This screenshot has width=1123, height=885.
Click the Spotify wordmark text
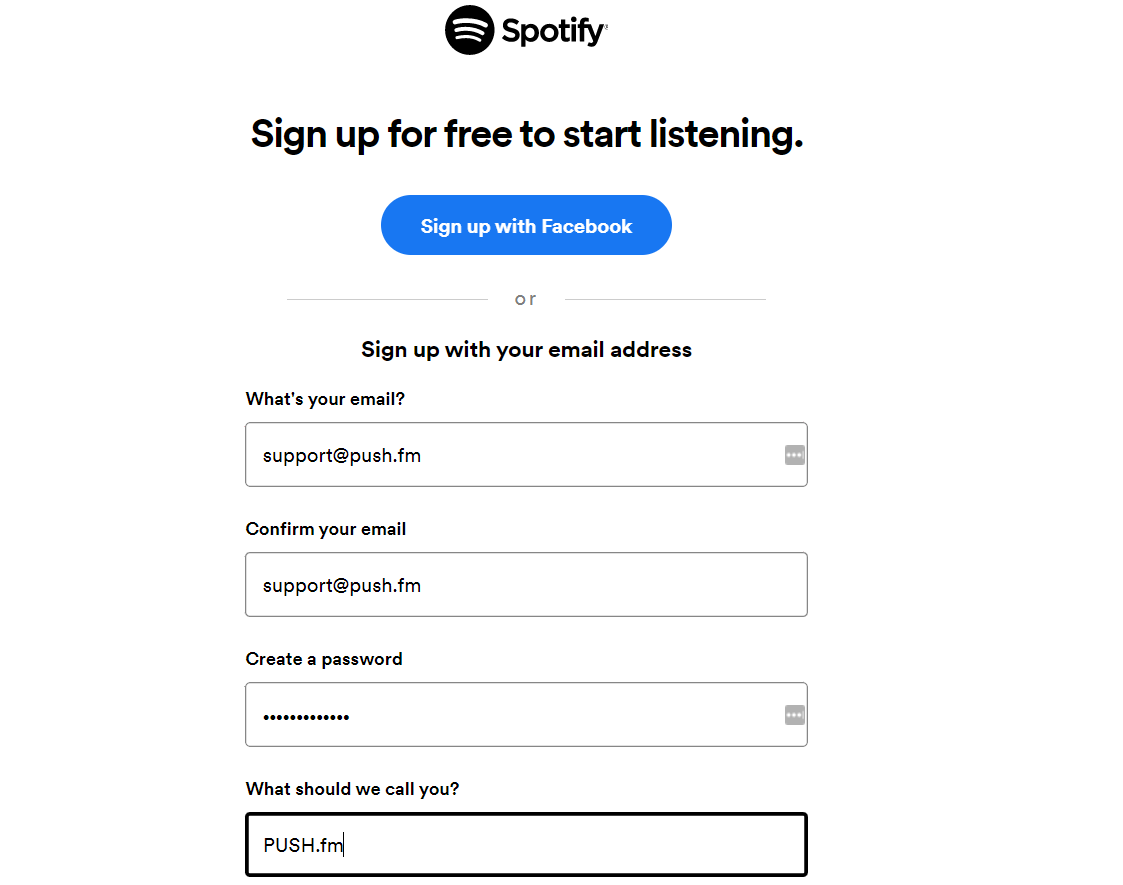click(554, 31)
